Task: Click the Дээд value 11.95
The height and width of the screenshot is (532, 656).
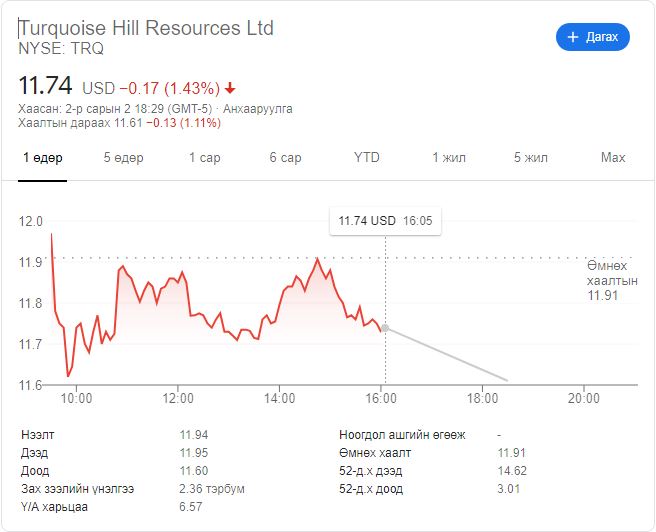Action: coord(194,453)
